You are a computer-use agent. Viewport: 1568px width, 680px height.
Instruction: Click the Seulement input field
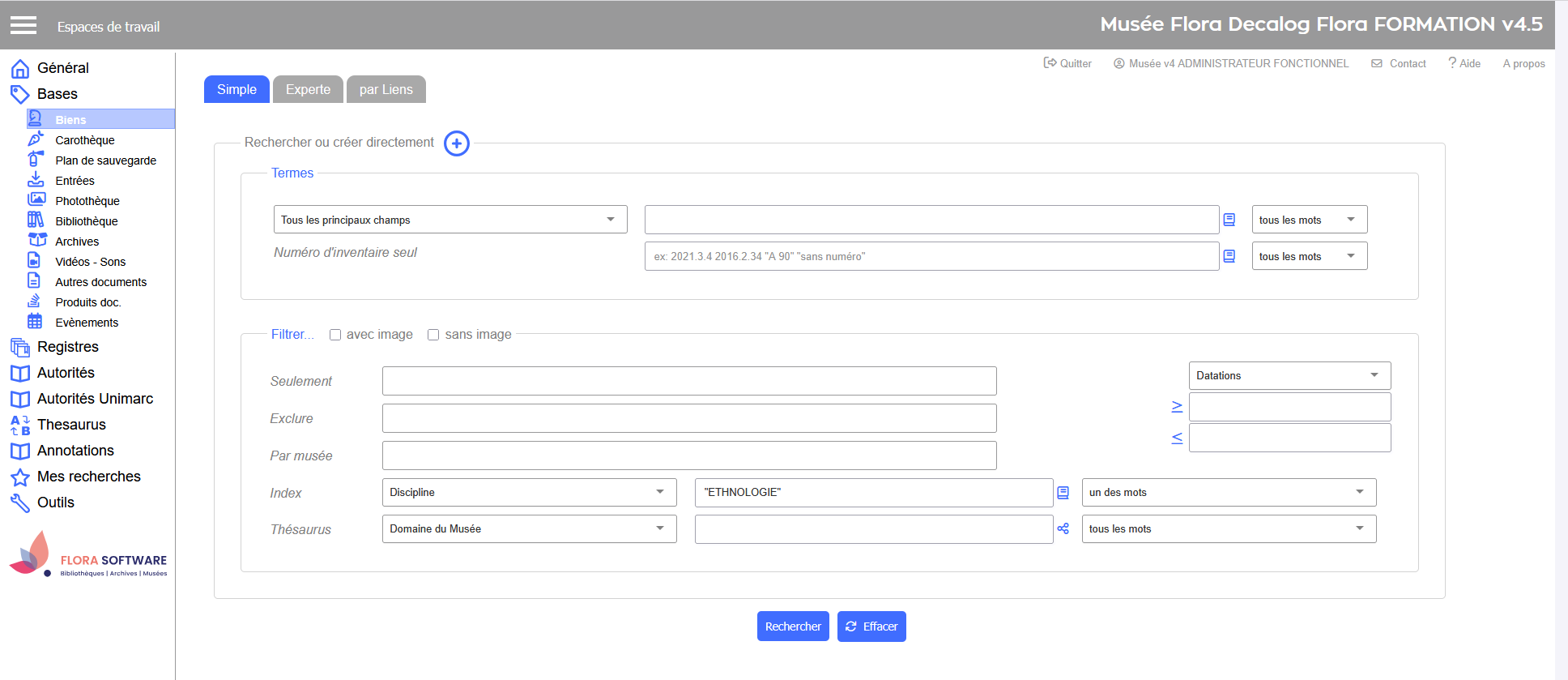pos(688,381)
